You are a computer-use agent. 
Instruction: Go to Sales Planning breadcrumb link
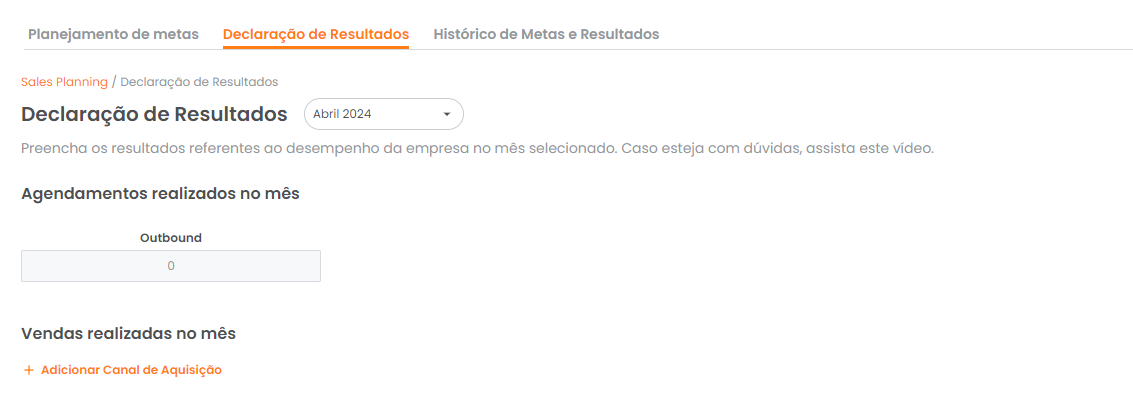point(64,81)
